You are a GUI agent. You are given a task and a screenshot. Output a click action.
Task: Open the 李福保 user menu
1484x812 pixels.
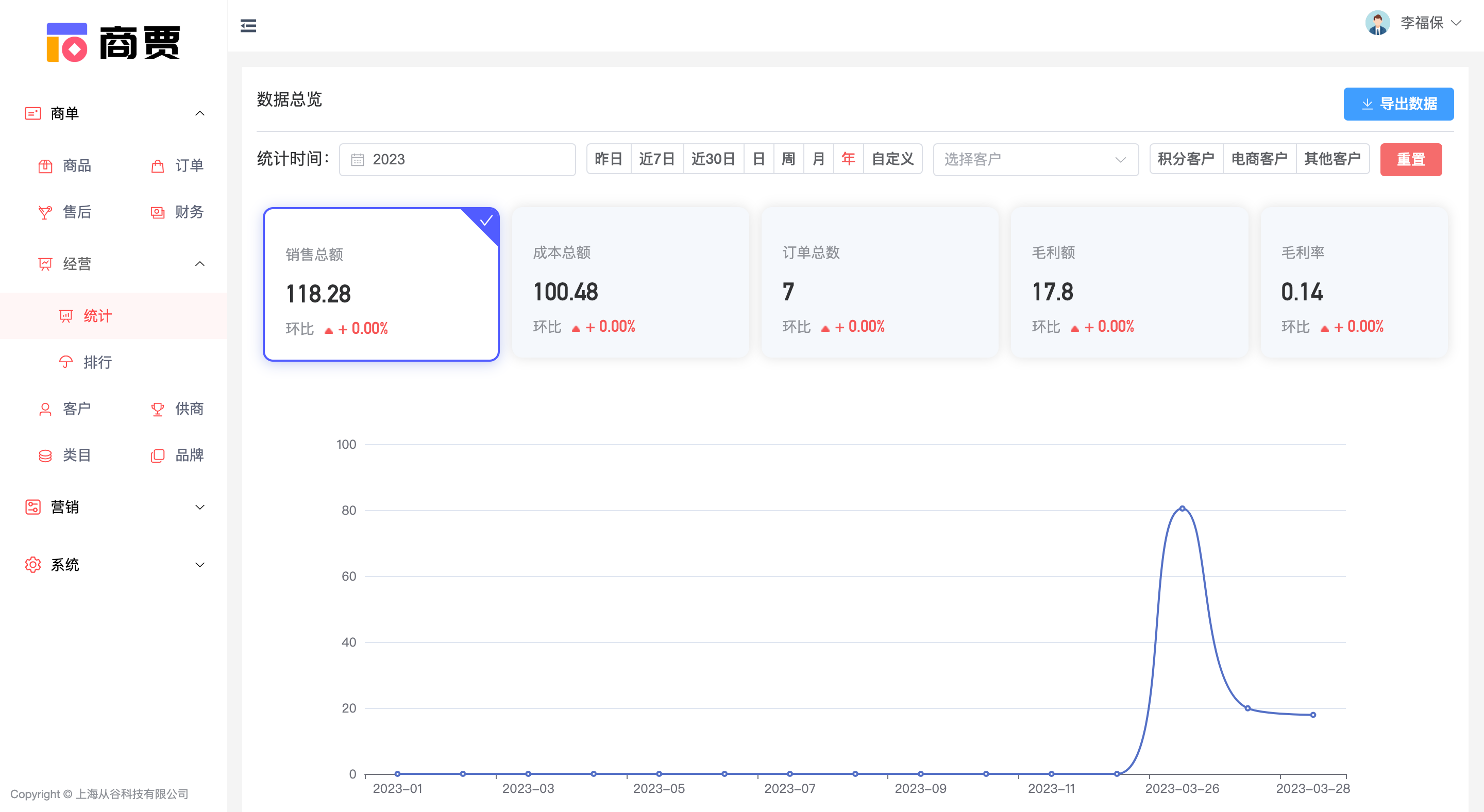point(1421,23)
